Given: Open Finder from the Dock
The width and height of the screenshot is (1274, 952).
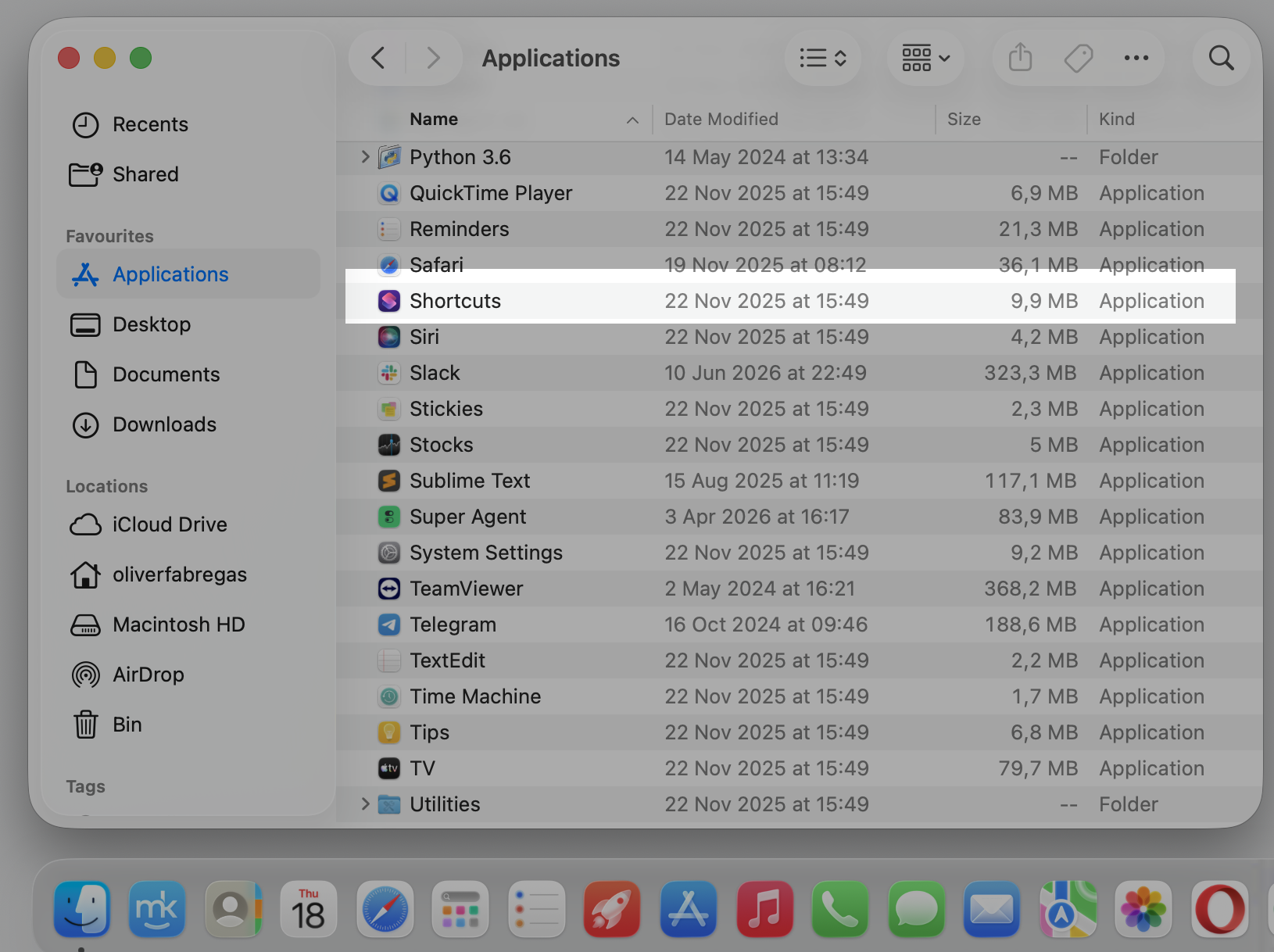Looking at the screenshot, I should [x=81, y=908].
